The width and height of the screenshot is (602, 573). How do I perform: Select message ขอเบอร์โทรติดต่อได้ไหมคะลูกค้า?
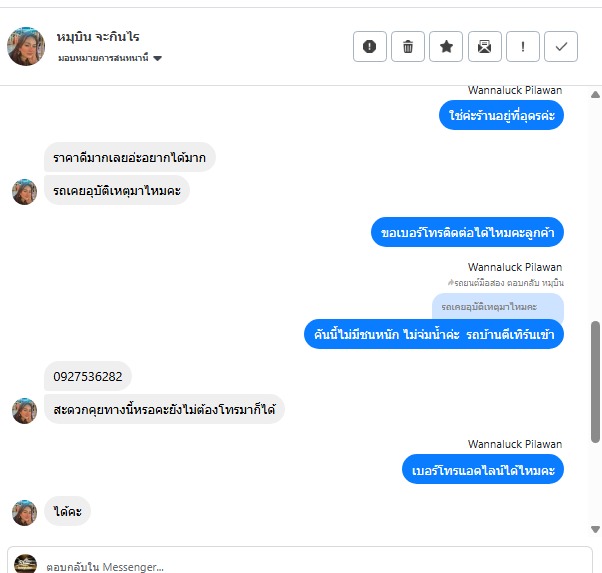point(467,232)
